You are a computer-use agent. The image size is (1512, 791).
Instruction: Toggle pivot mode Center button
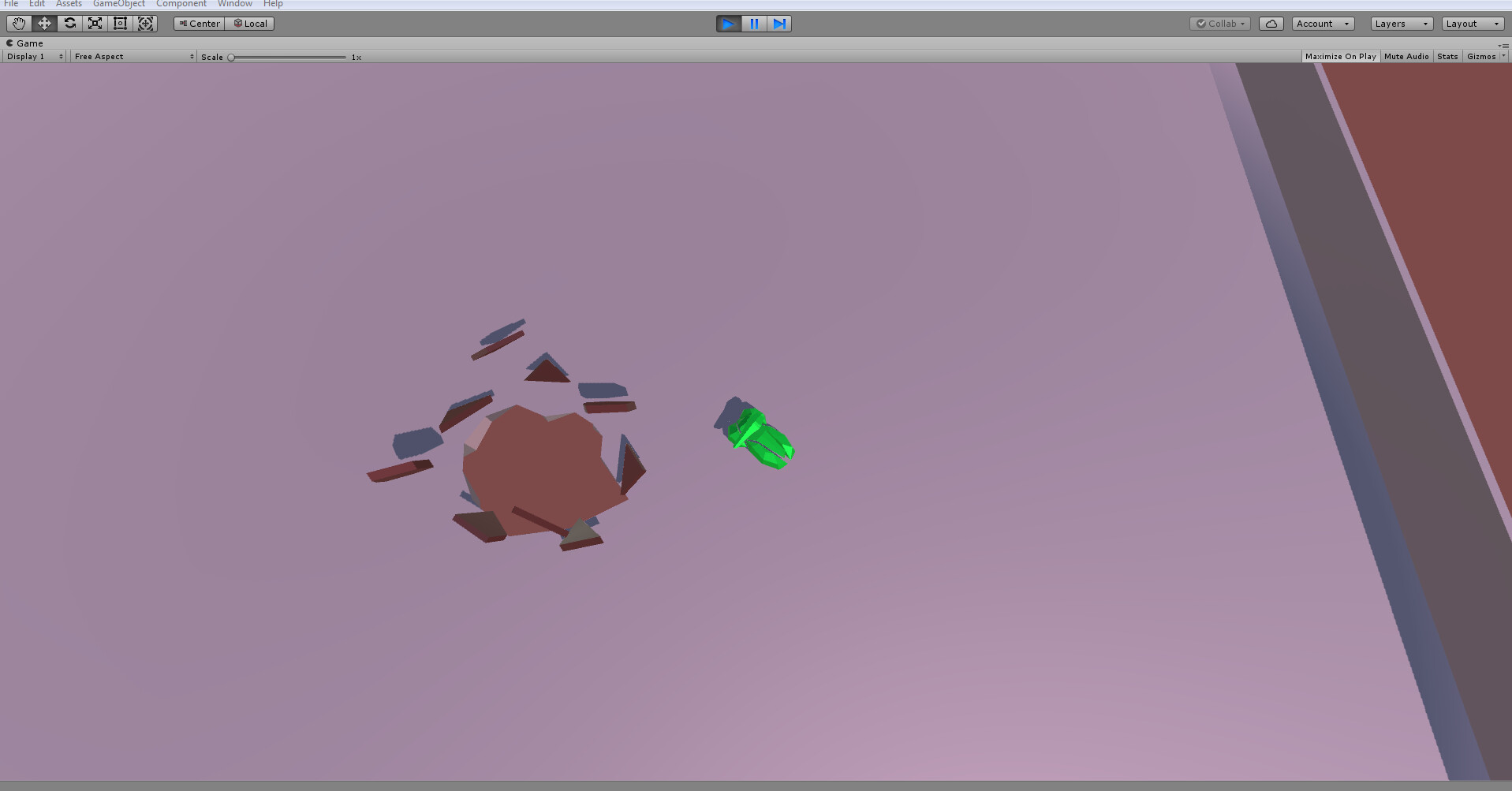200,24
